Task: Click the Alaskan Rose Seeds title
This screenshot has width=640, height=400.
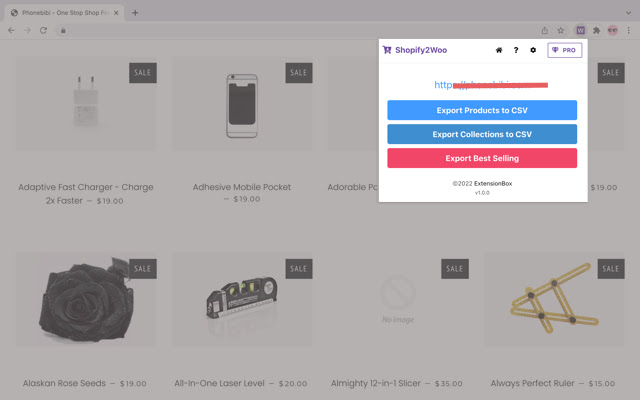Action: [x=64, y=383]
